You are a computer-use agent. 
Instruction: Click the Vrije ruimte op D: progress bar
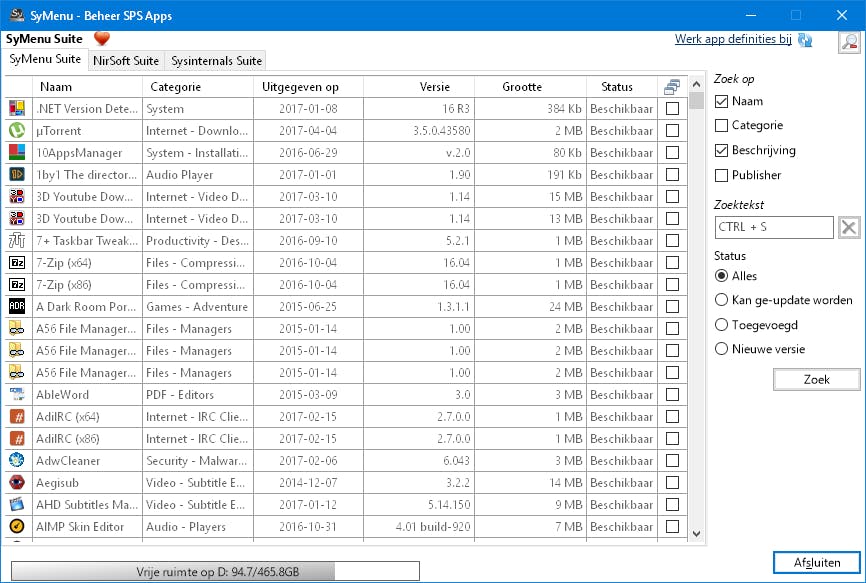click(215, 571)
